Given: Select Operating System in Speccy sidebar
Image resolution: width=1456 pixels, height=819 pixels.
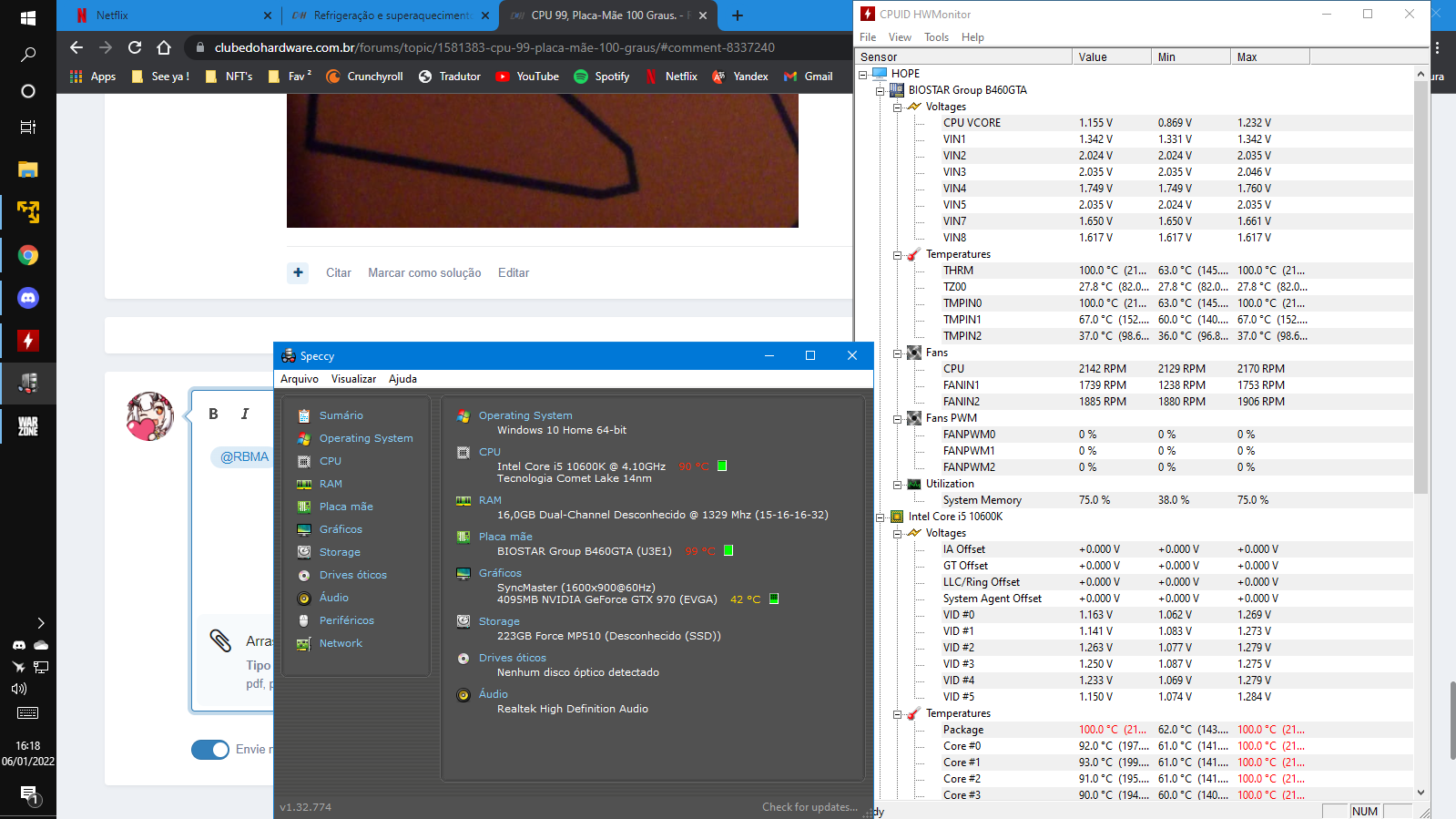Looking at the screenshot, I should [x=366, y=438].
